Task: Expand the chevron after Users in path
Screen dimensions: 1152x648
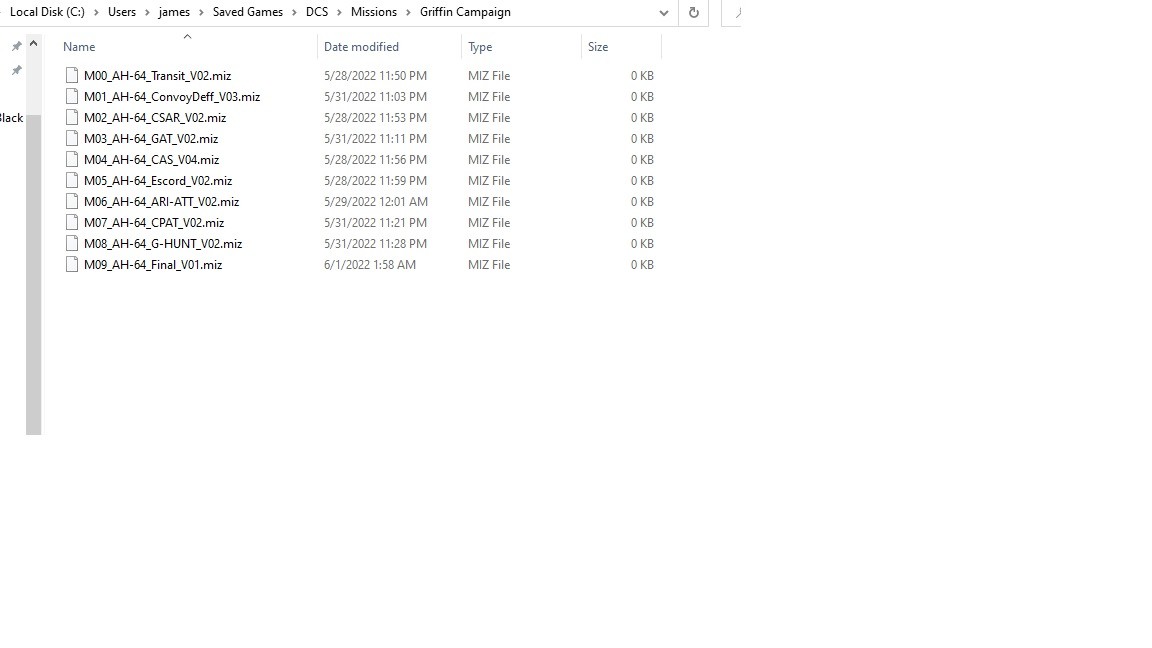Action: click(147, 12)
